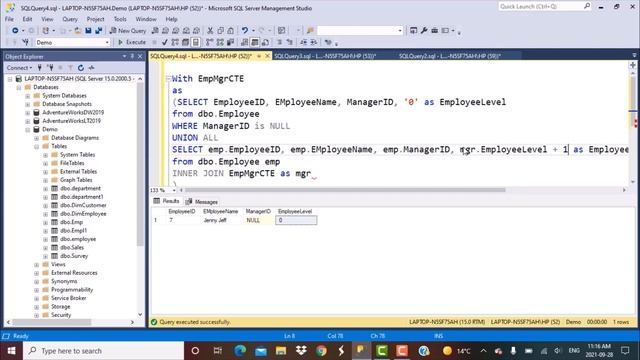
Task: Expand the AdventureWorksDW2019 database node
Action: pos(28,113)
